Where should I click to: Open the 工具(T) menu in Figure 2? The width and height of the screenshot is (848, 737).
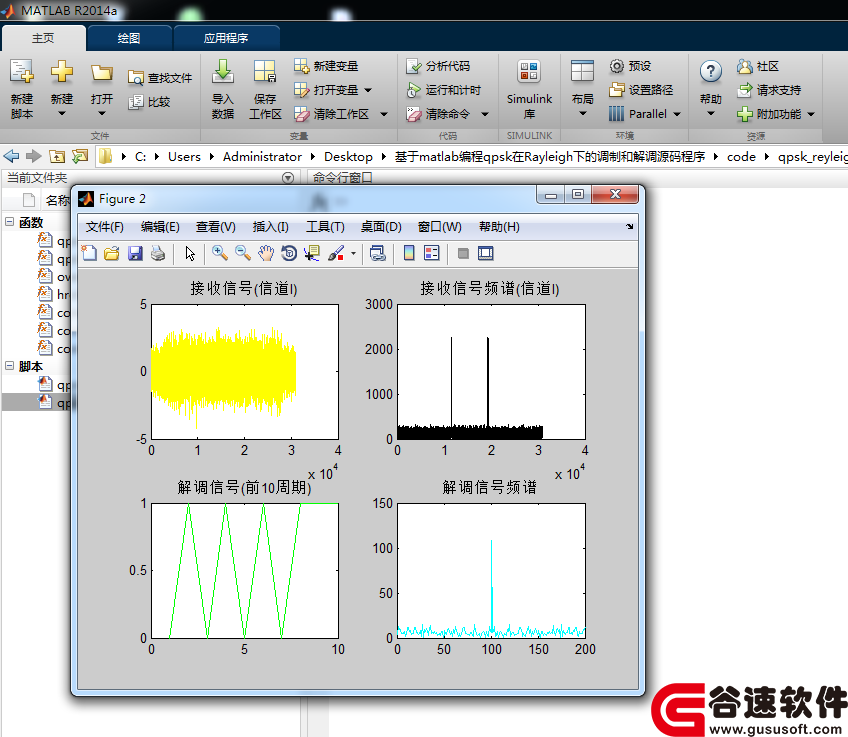325,227
